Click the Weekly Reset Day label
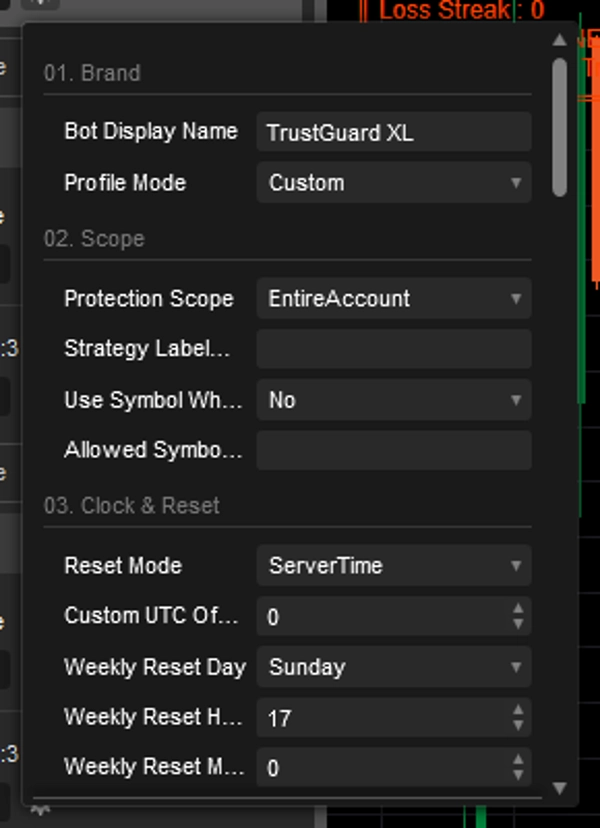 [x=155, y=667]
